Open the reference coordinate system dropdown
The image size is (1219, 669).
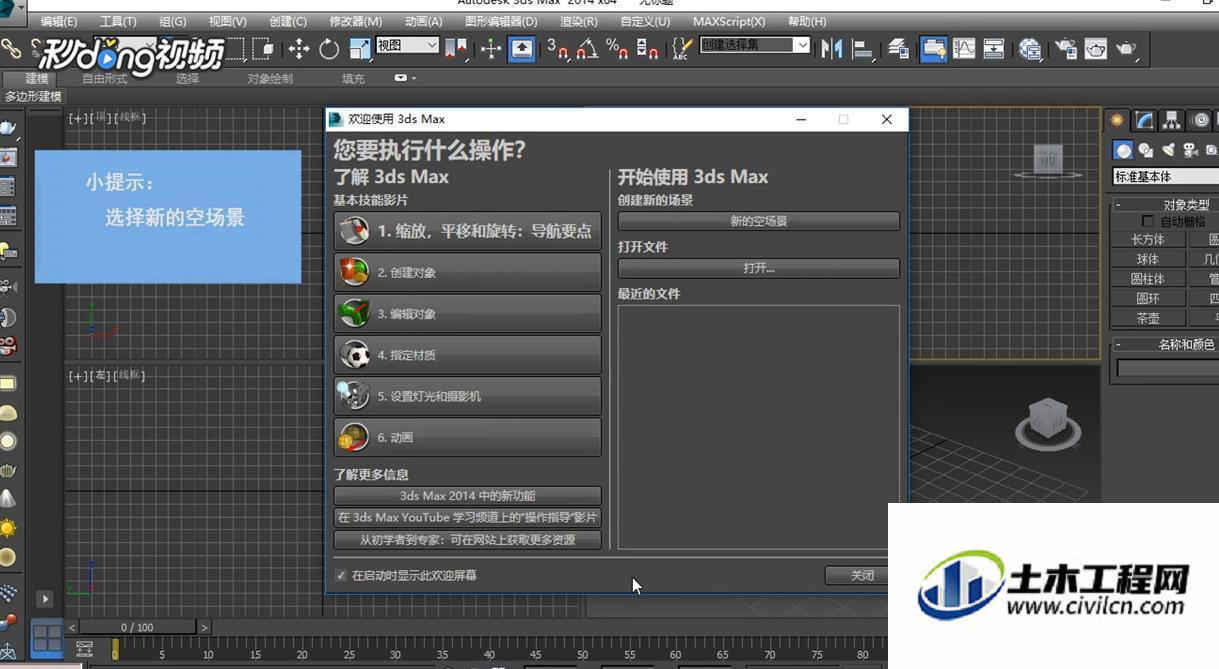pyautogui.click(x=408, y=45)
